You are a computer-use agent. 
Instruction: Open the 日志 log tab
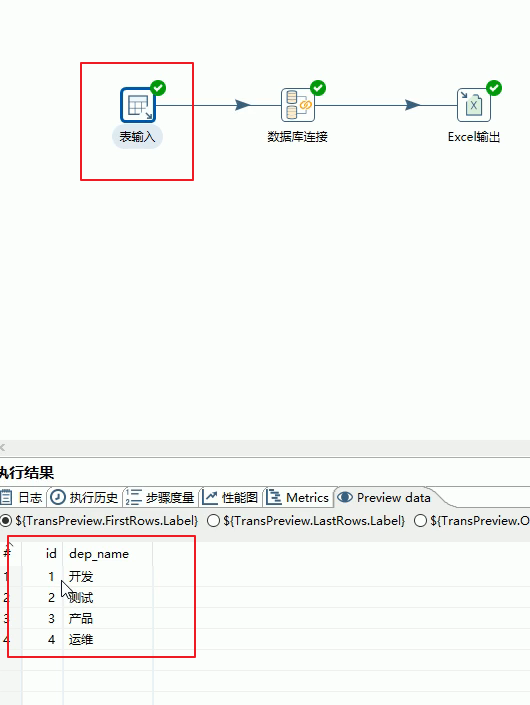coord(22,497)
